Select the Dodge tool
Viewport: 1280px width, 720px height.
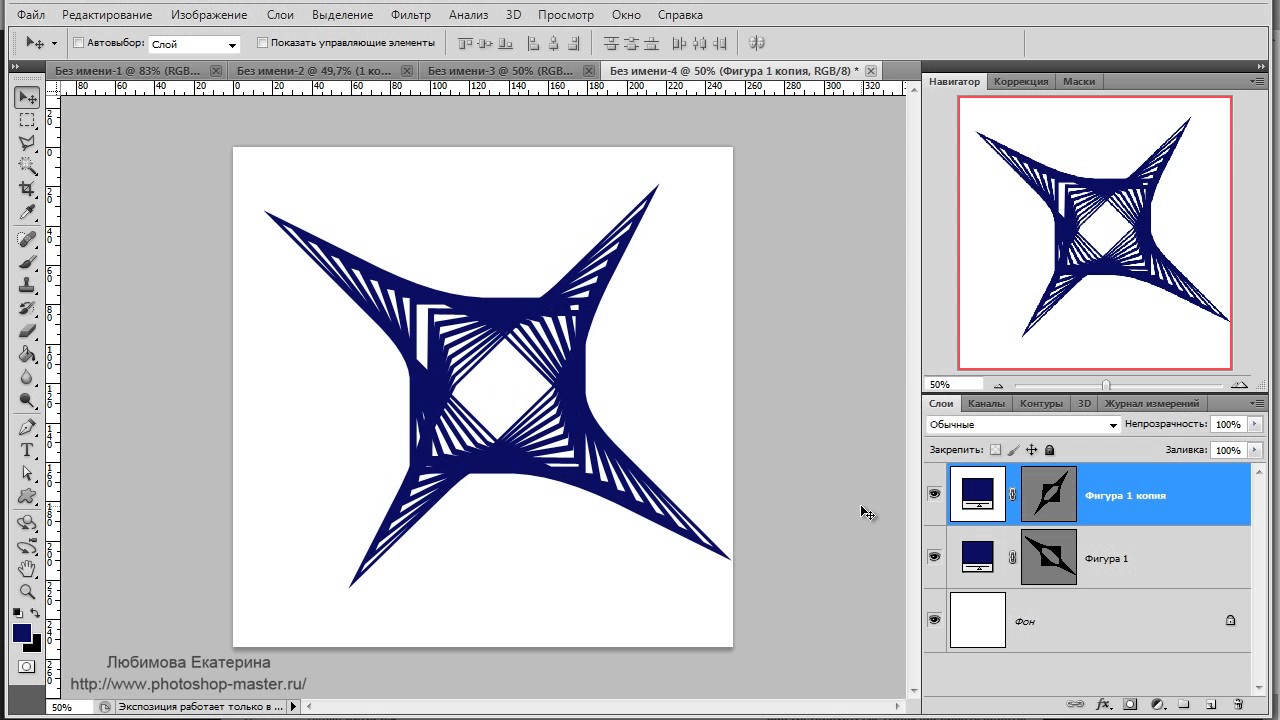click(27, 400)
